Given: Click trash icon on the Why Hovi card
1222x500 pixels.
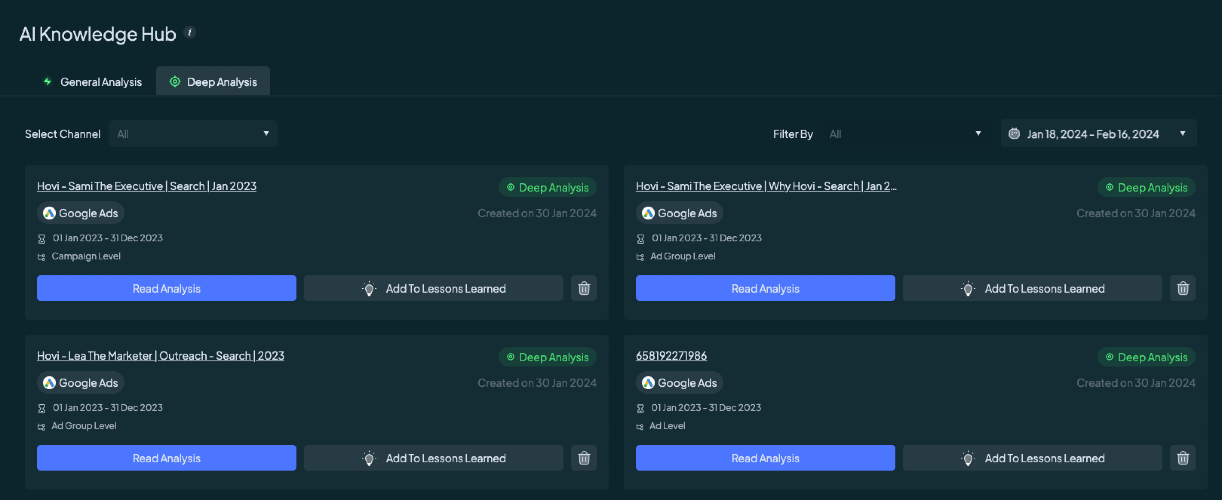Looking at the screenshot, I should (1183, 288).
